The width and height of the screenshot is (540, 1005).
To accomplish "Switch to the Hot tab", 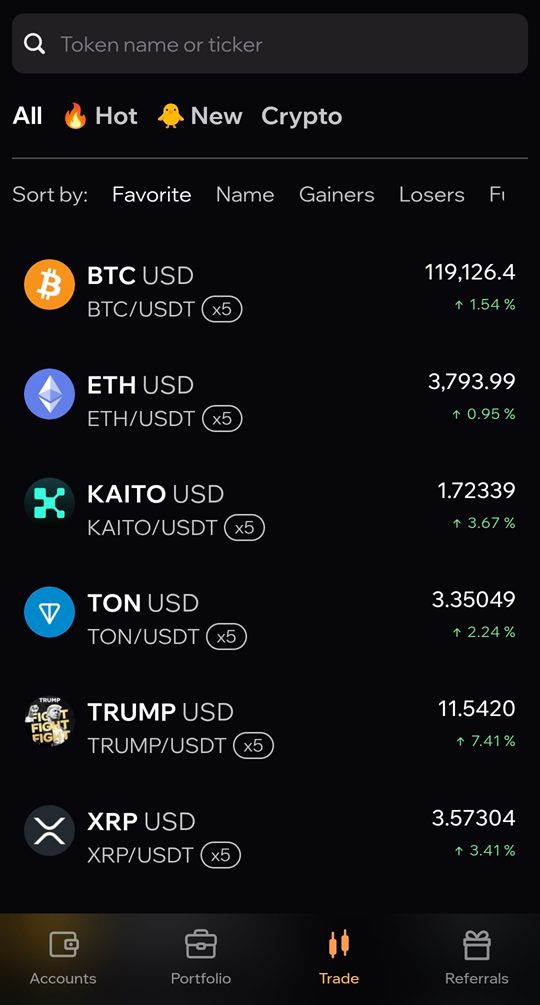I will [x=101, y=117].
